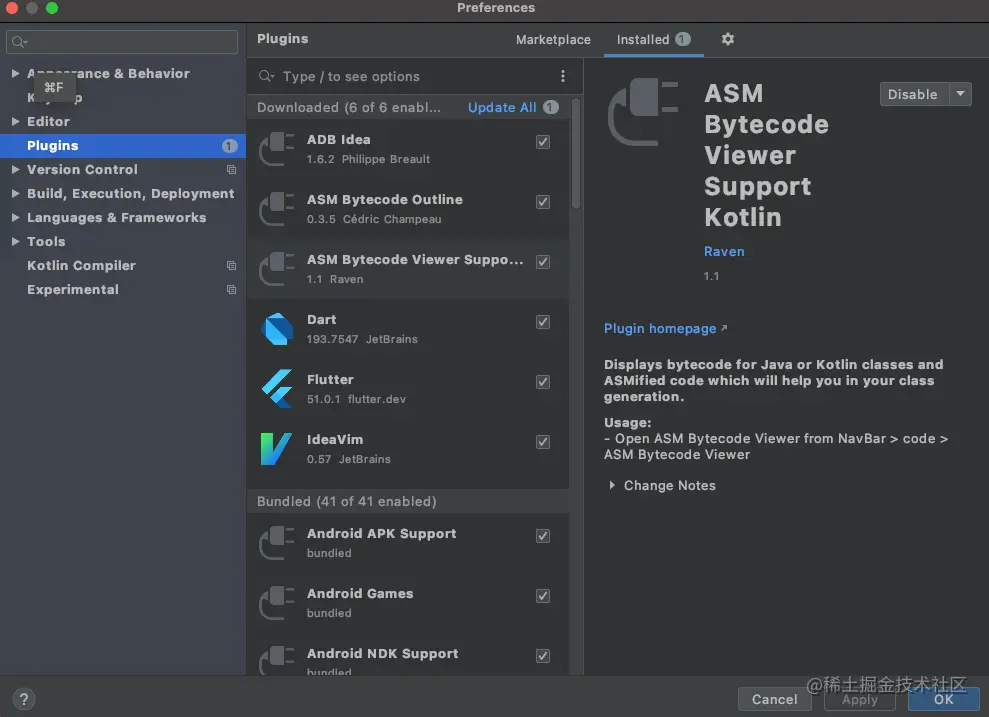Expand the Languages & Frameworks node arrow

(x=15, y=217)
